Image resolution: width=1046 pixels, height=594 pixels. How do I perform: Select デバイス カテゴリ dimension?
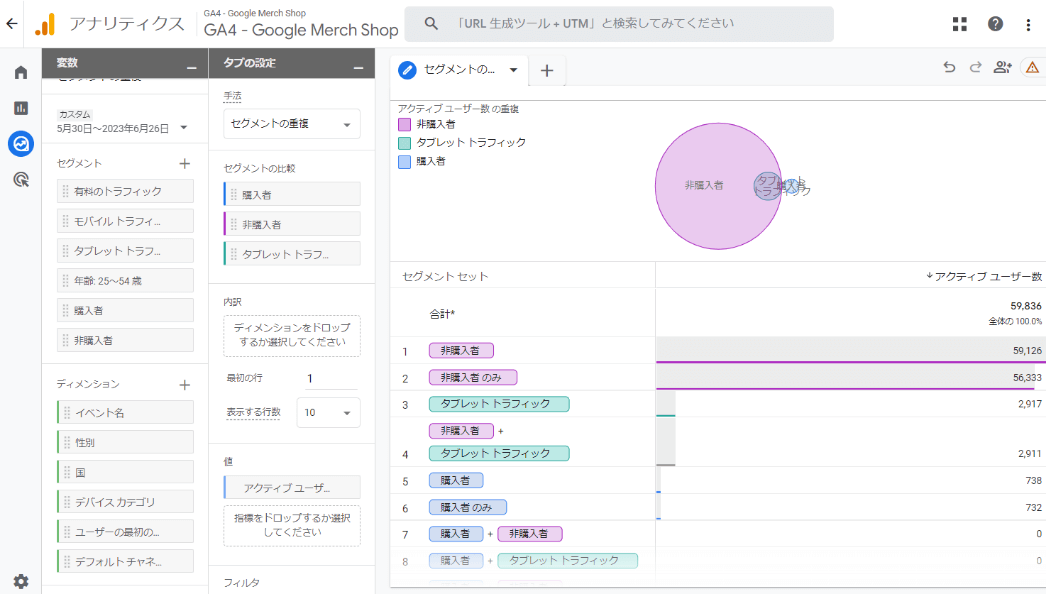coord(125,502)
